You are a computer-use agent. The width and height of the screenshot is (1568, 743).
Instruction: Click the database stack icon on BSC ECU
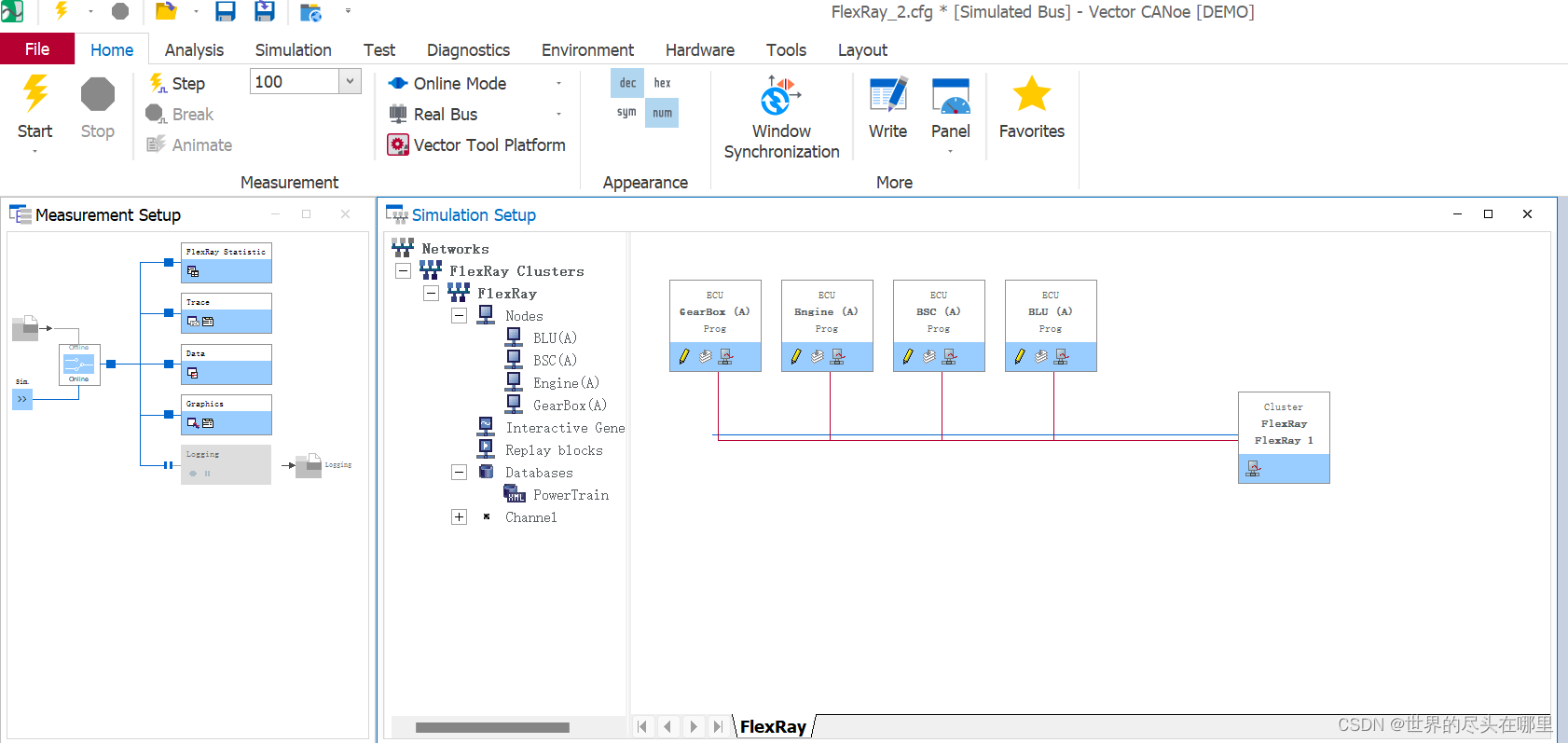(x=929, y=356)
